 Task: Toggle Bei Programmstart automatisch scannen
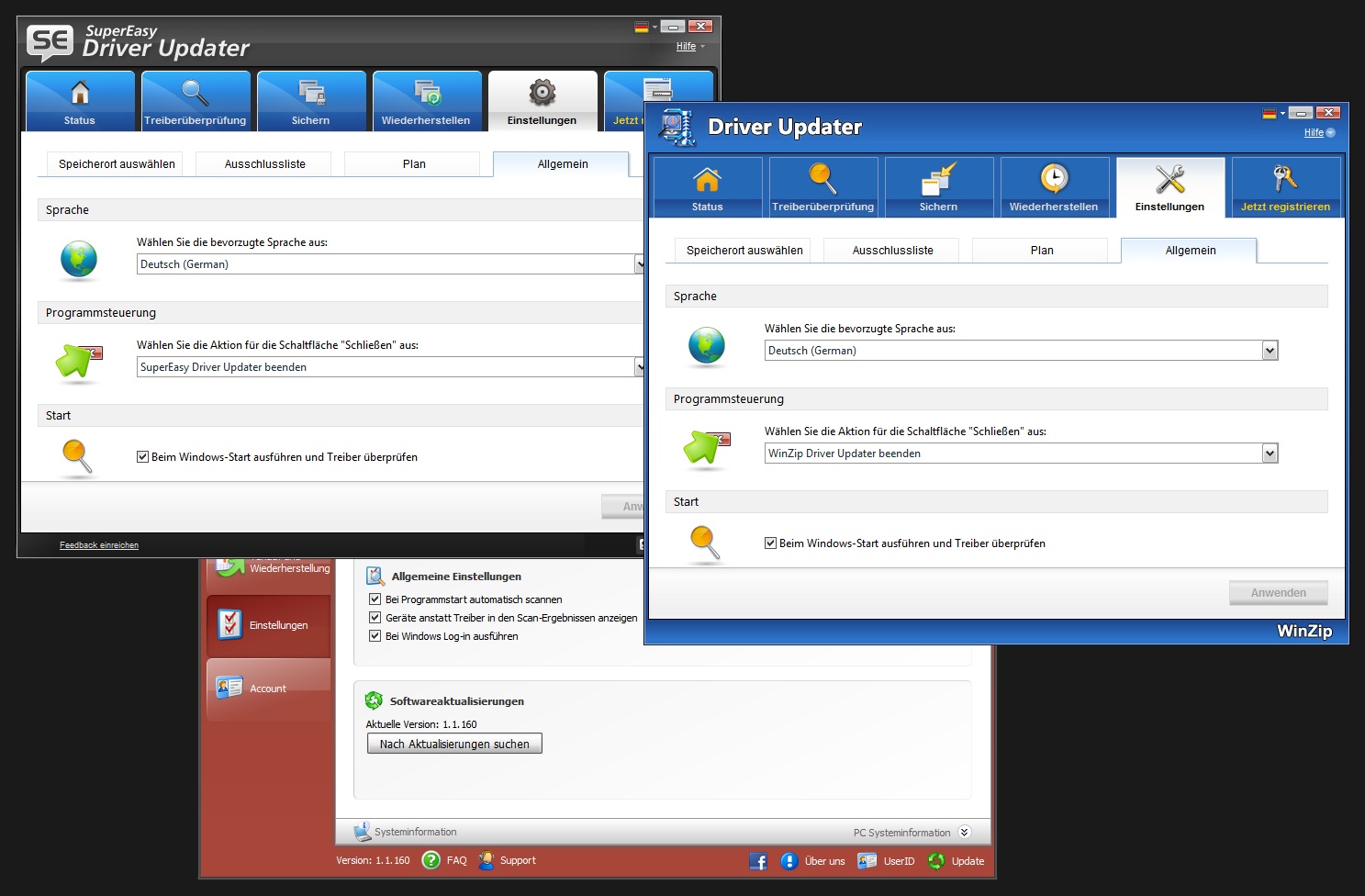375,599
